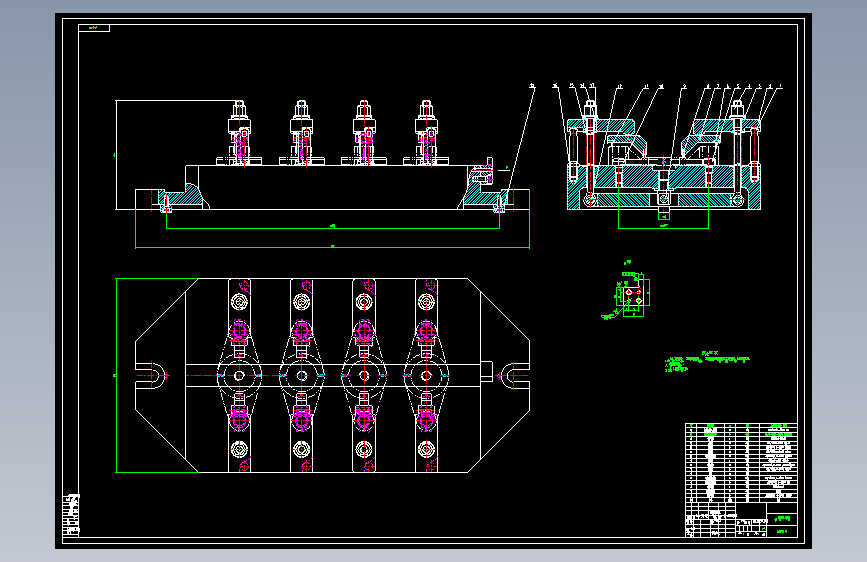Select the green technical requirements note text
Viewport: 867px width, 562px height.
coord(707,361)
